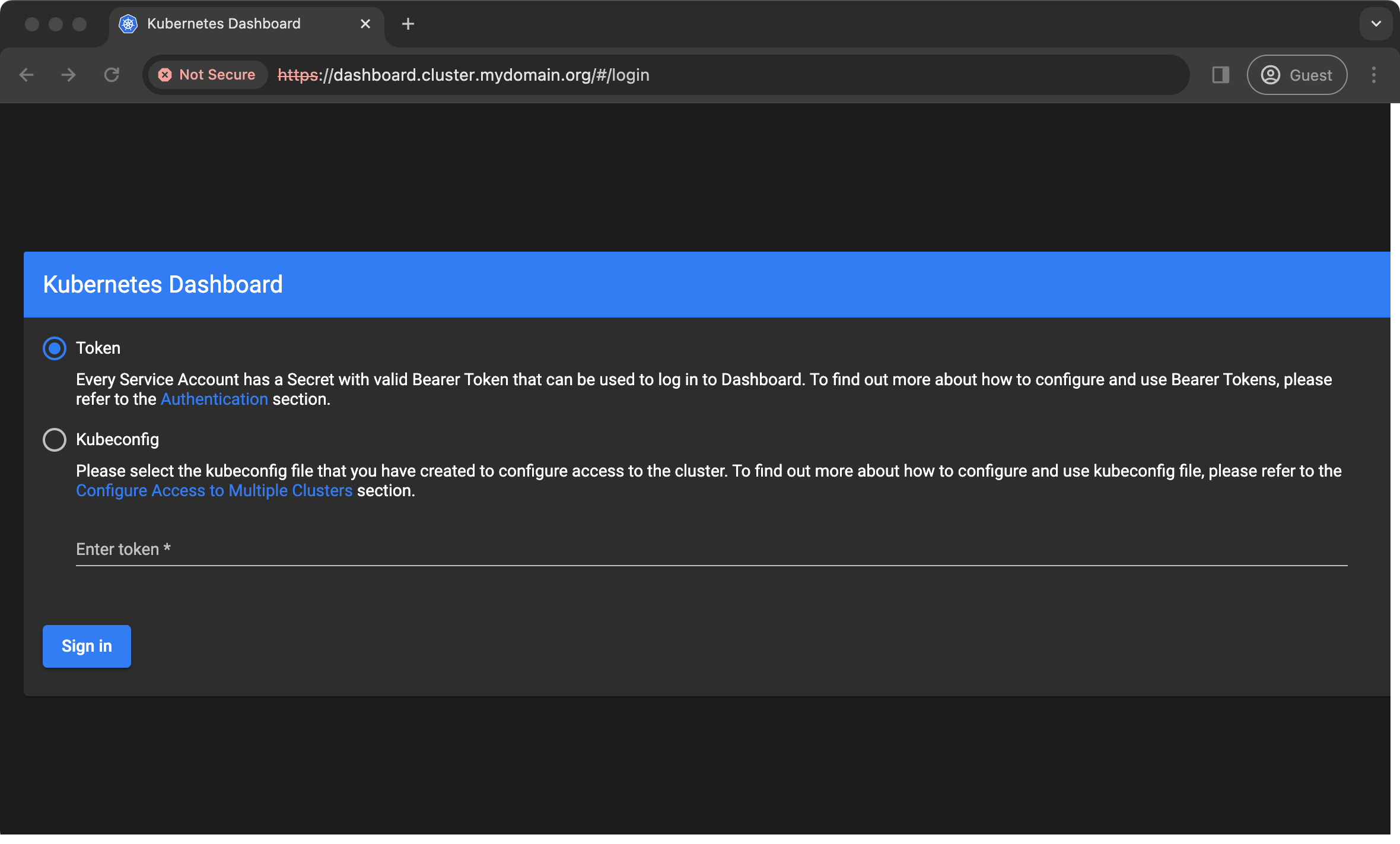Click the Kubernetes Dashboard header title
Screen dimensions: 1400x844
coord(163,284)
